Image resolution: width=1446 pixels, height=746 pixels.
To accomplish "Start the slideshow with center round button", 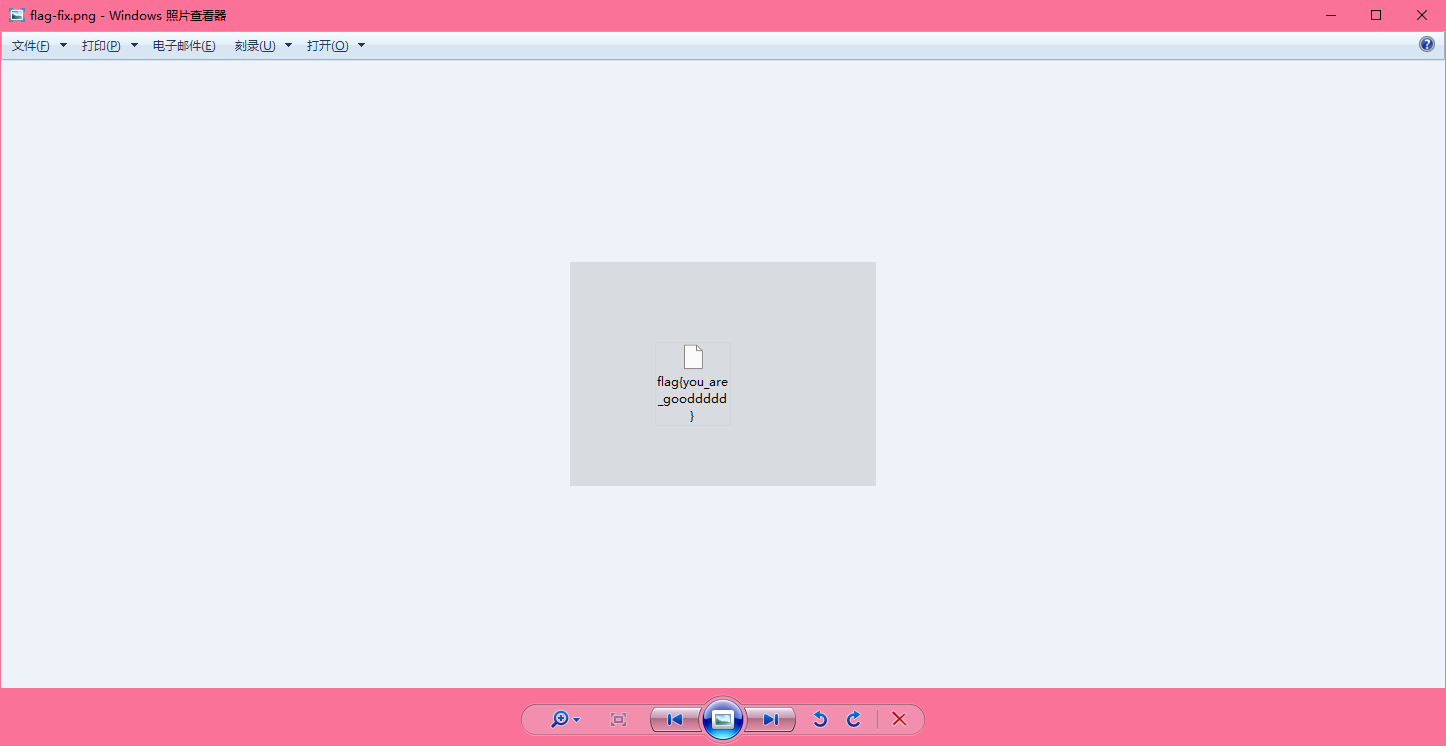I will (x=723, y=719).
